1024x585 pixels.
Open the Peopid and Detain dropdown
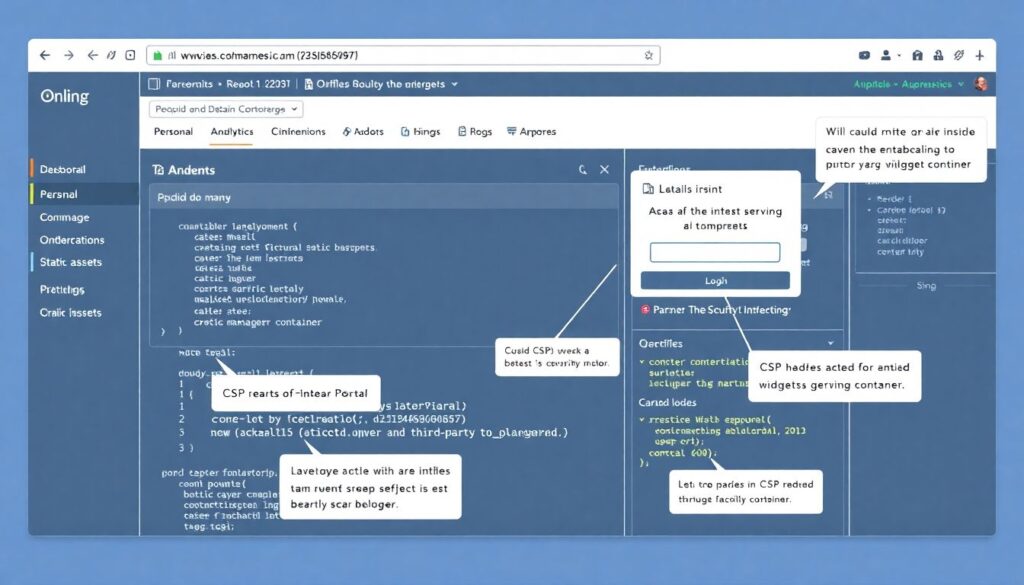coord(226,109)
